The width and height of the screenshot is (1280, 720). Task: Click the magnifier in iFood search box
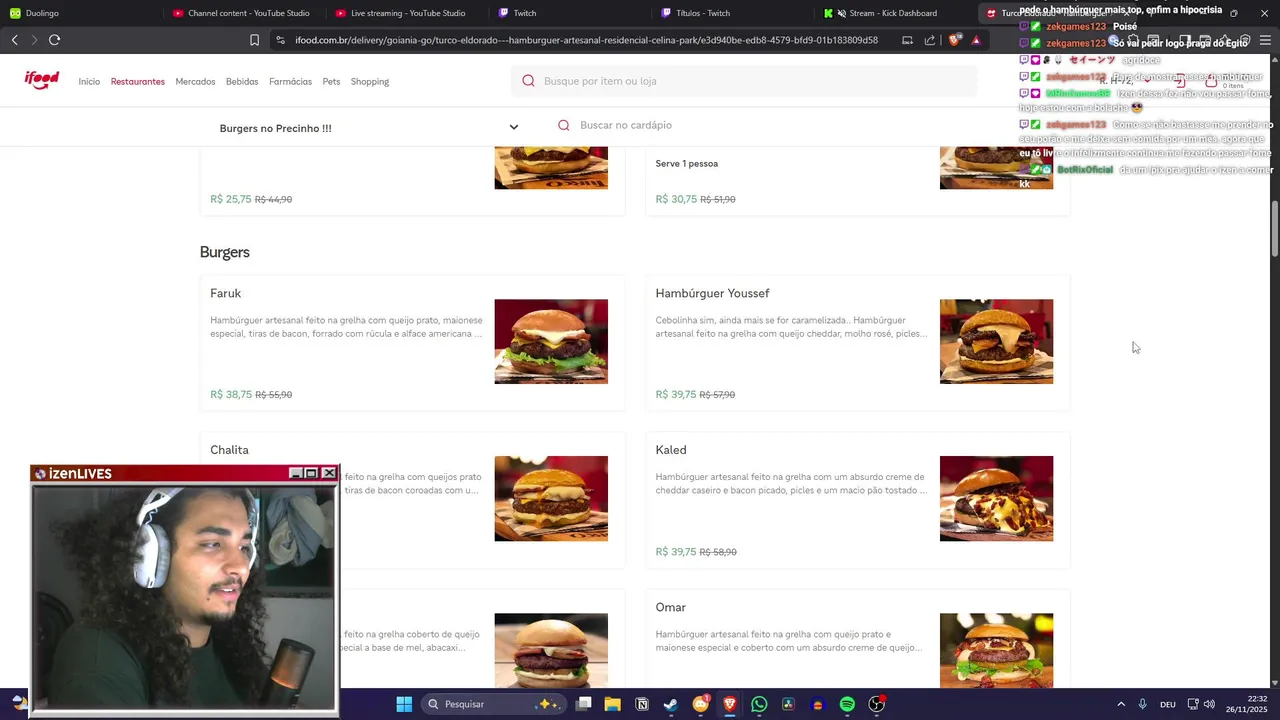[528, 81]
